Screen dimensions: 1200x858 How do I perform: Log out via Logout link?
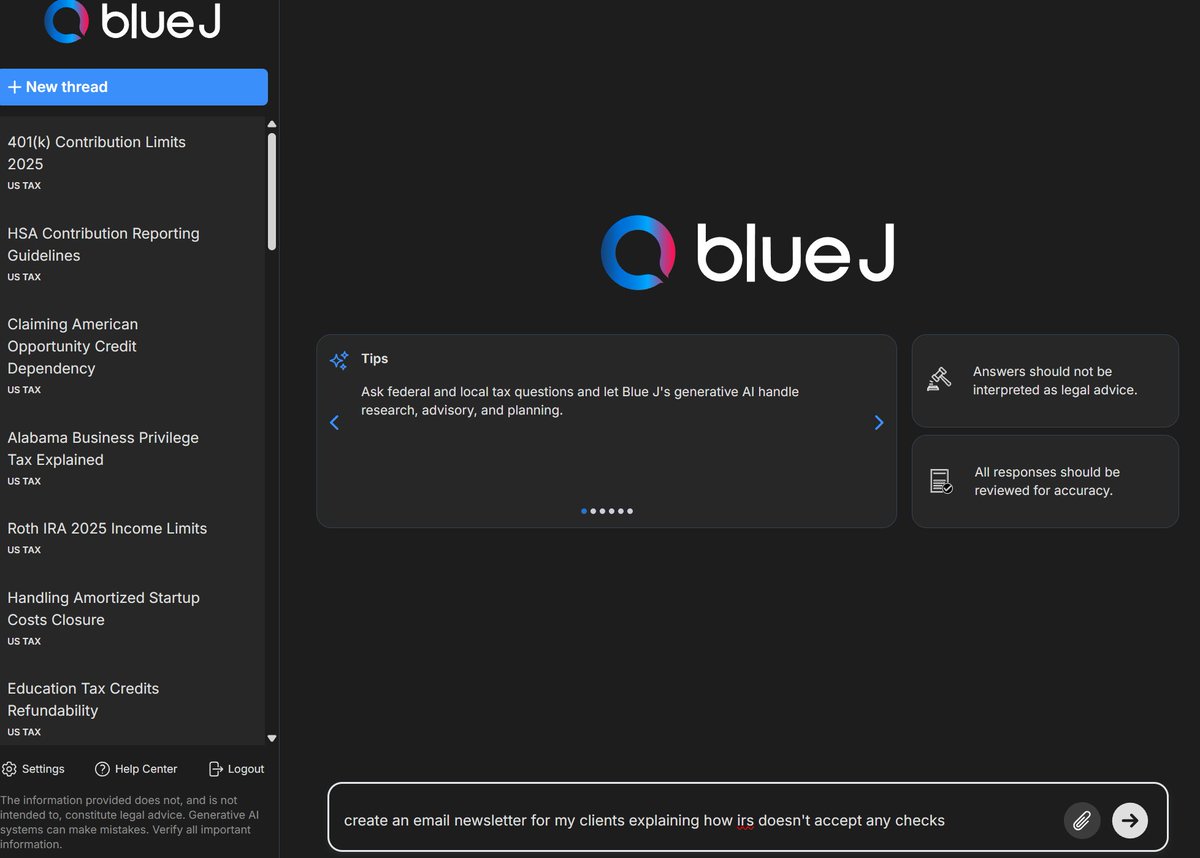pos(236,769)
